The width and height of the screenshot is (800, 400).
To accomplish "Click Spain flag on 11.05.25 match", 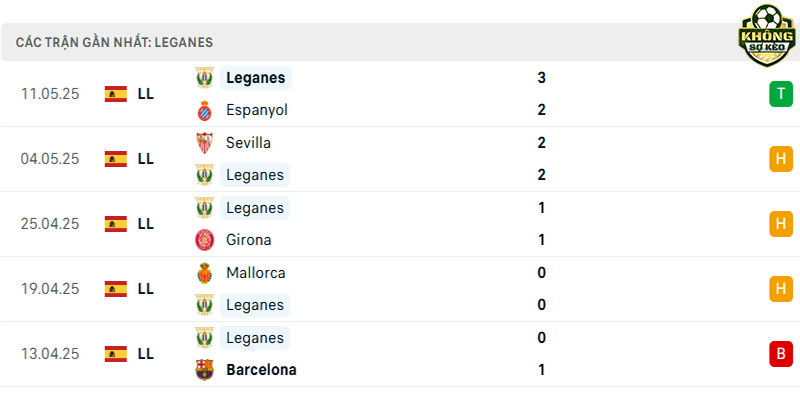I will 116,94.
